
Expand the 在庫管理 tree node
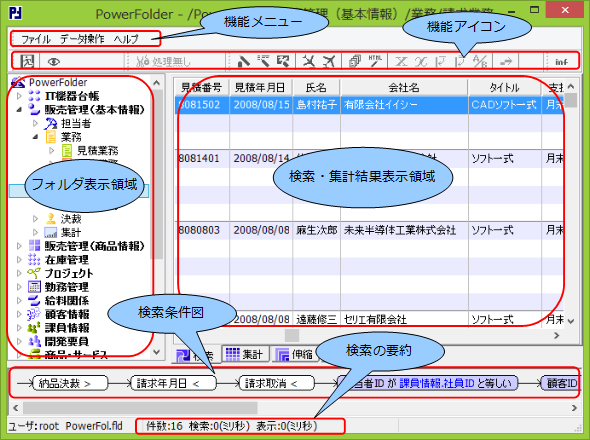[x=19, y=260]
